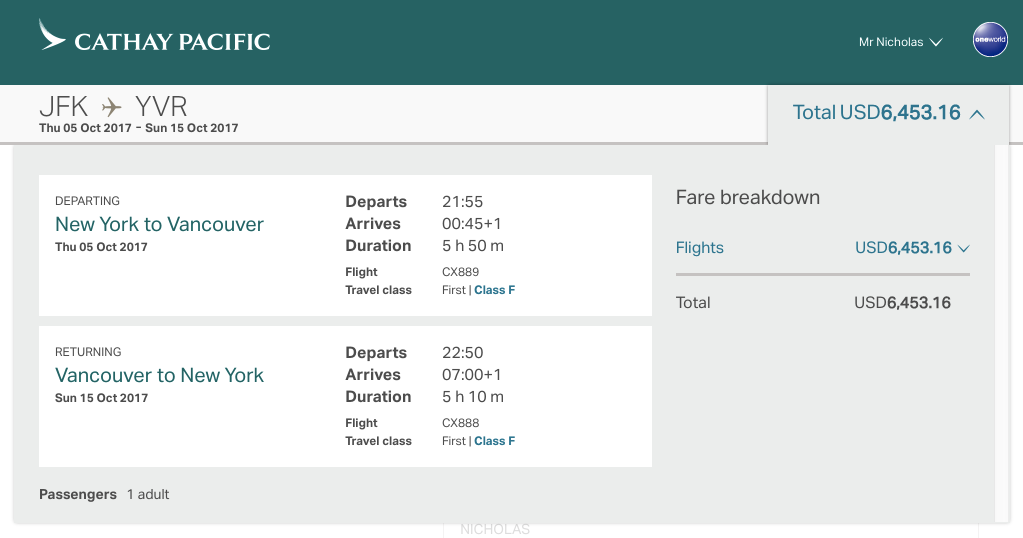Click the Passengers 1 adult summary

click(104, 494)
